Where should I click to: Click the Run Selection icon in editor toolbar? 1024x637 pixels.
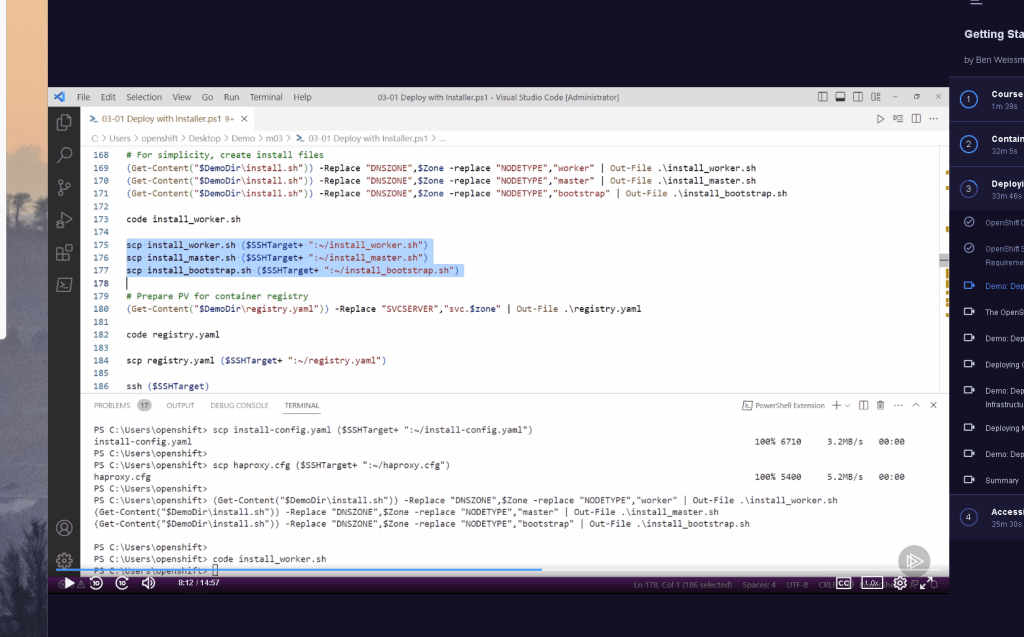899,119
